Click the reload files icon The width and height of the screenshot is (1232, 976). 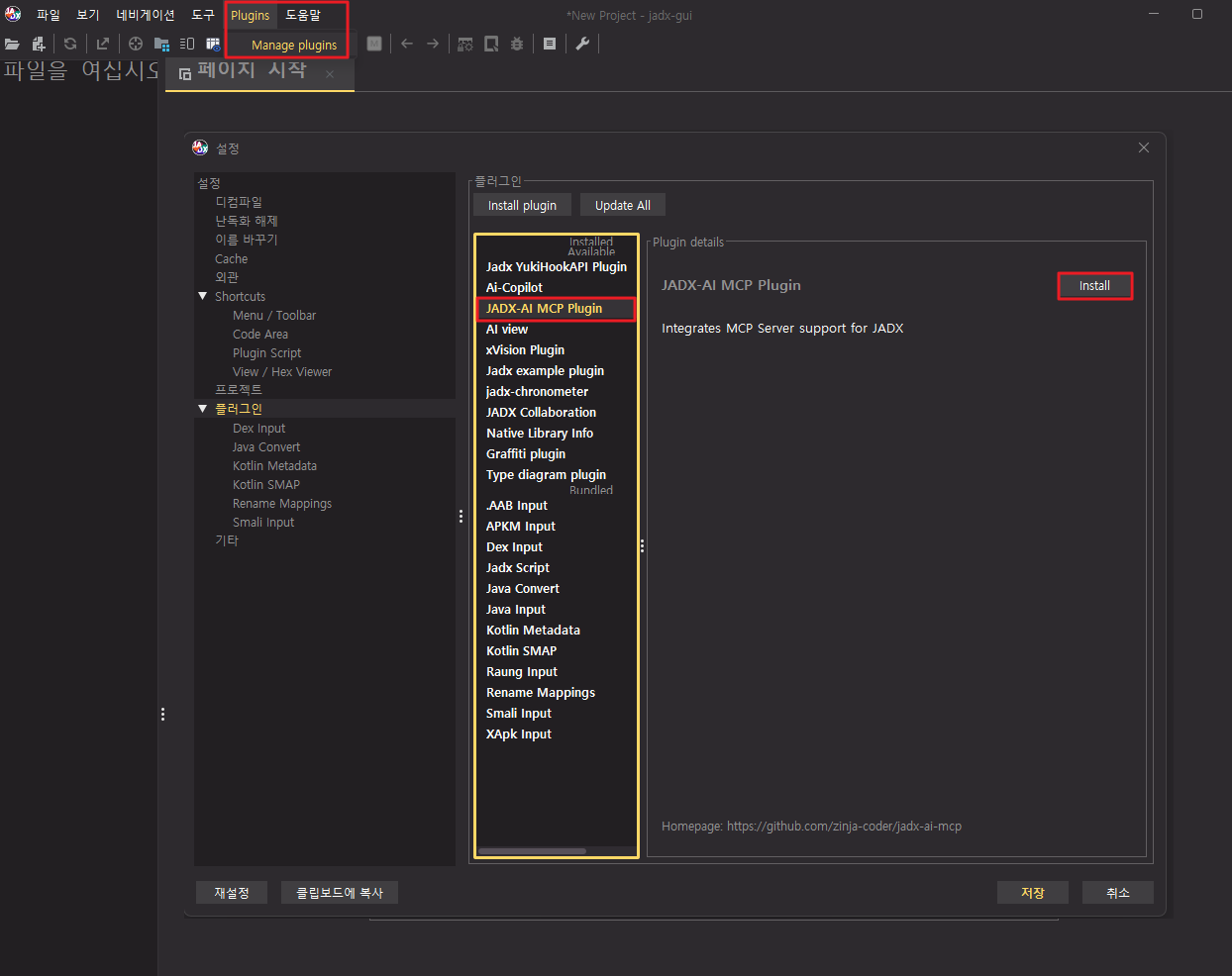[70, 44]
